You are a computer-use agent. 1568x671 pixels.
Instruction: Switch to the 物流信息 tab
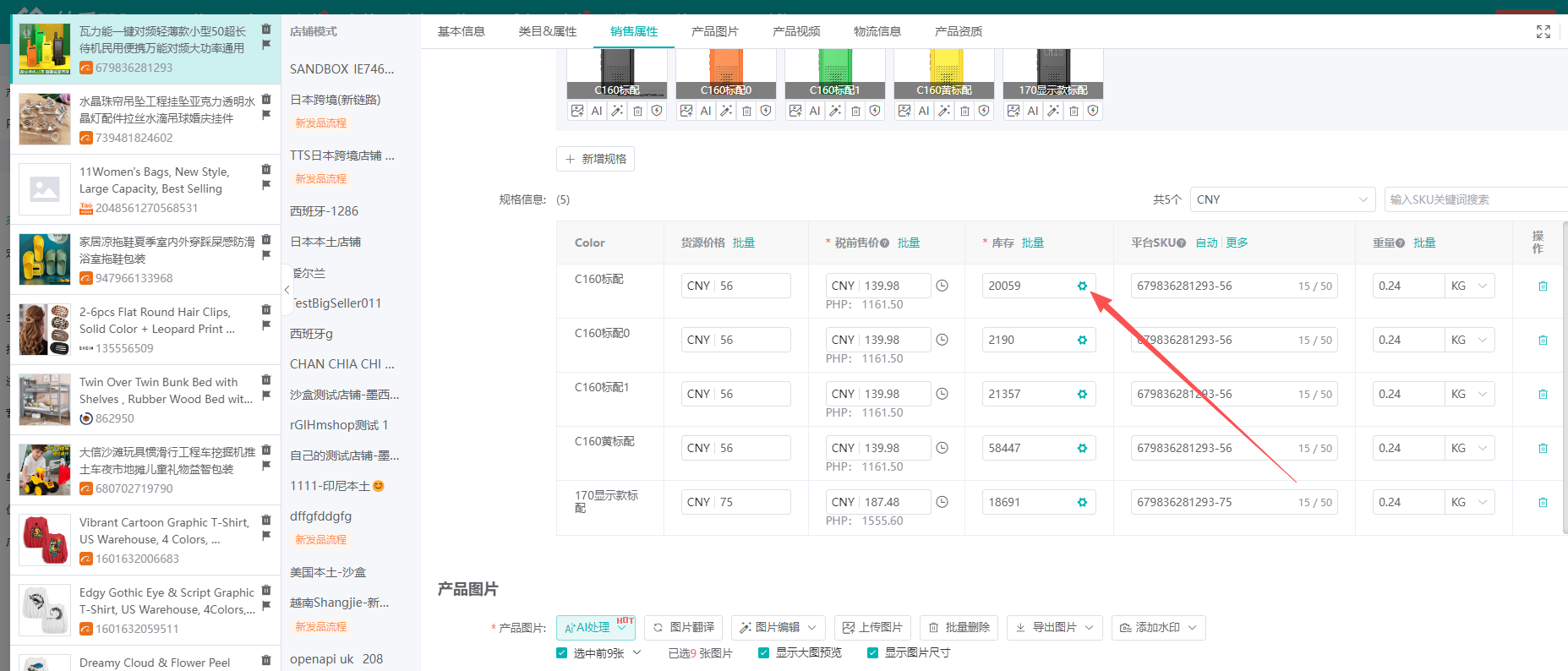coord(877,31)
